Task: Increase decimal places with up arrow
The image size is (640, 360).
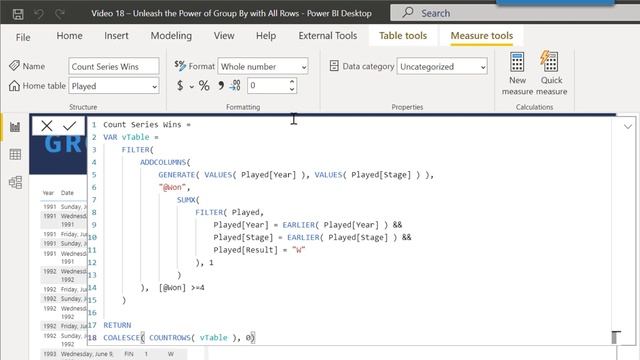Action: pyautogui.click(x=292, y=82)
